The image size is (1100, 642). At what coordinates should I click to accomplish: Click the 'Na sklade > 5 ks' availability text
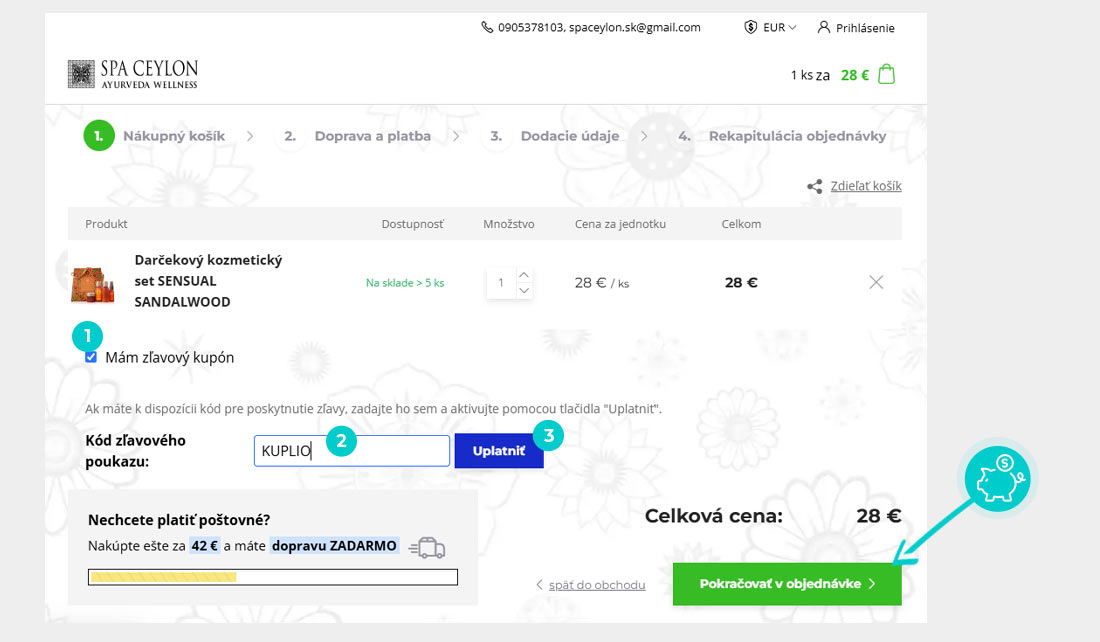405,283
